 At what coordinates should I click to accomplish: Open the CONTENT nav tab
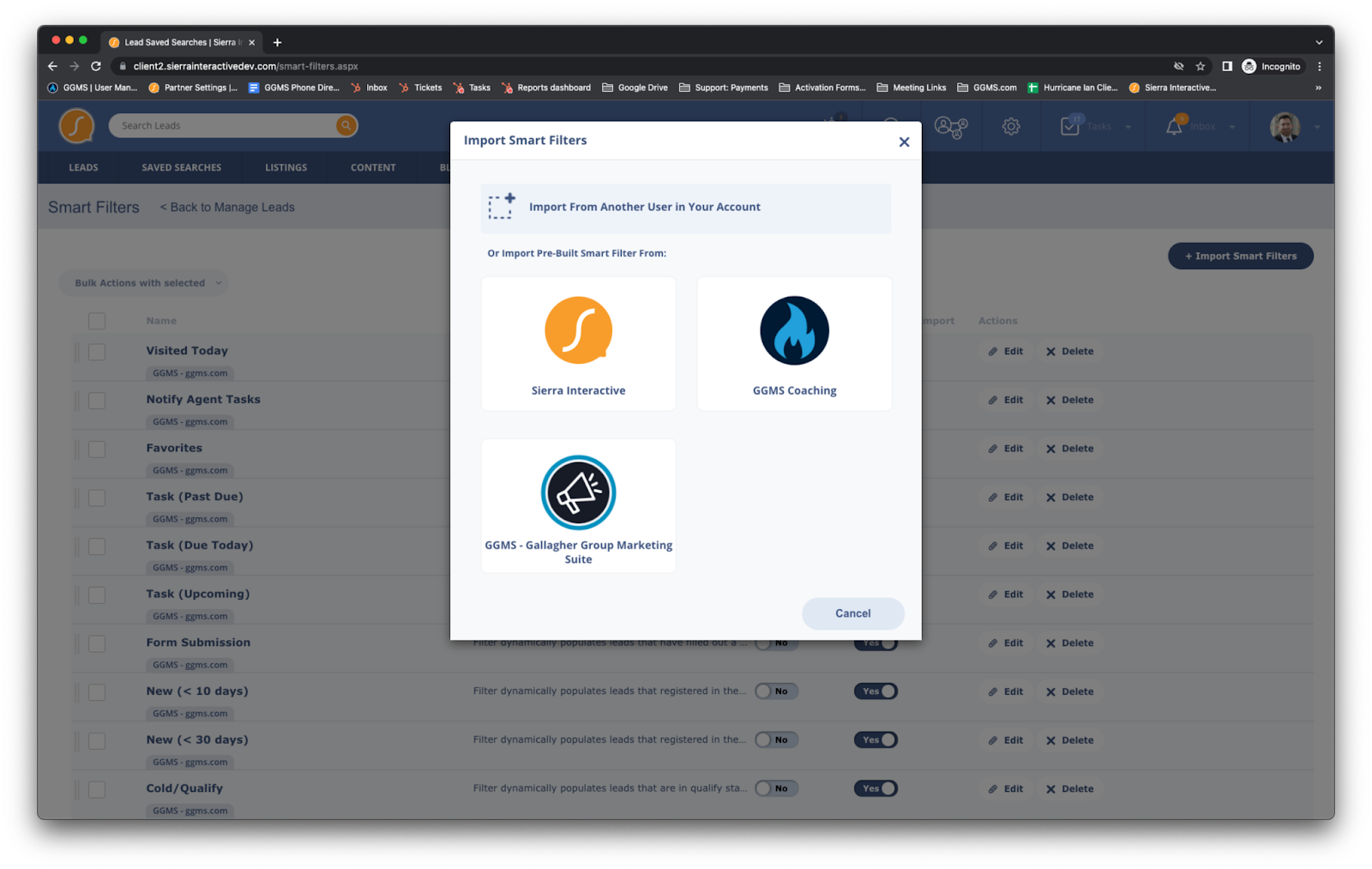tap(373, 167)
